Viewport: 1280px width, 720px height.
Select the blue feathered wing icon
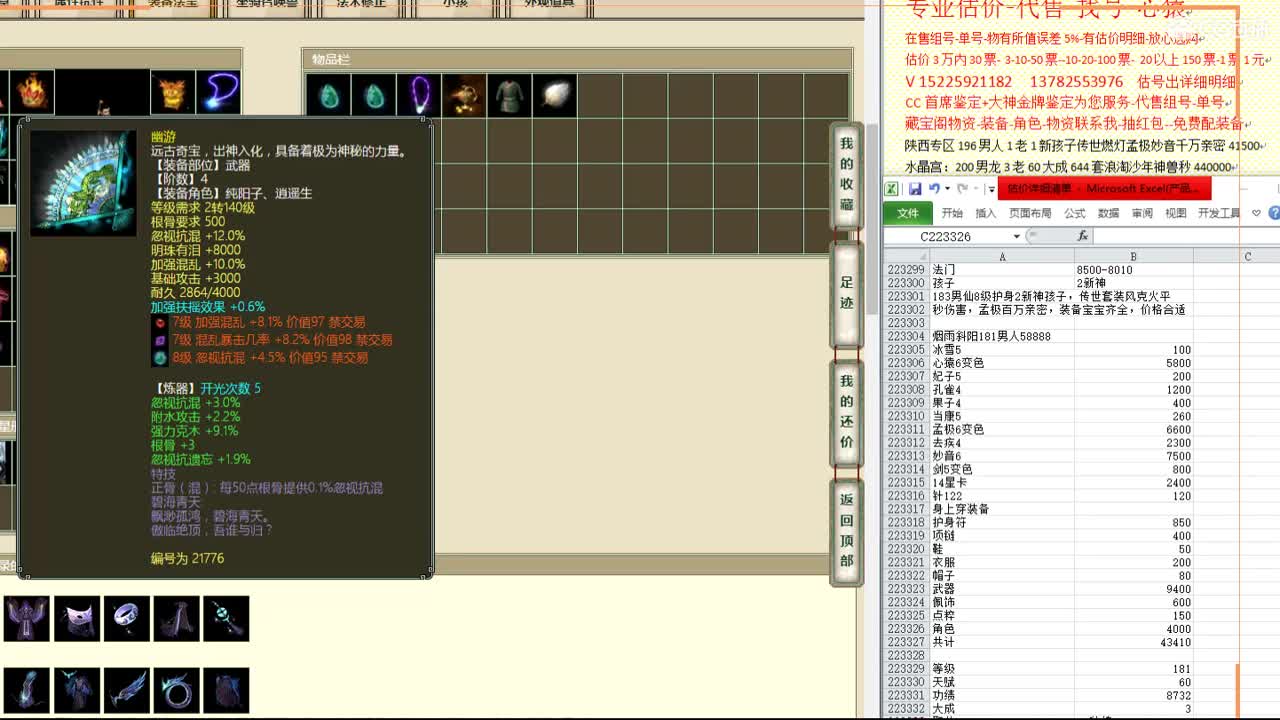(127, 691)
